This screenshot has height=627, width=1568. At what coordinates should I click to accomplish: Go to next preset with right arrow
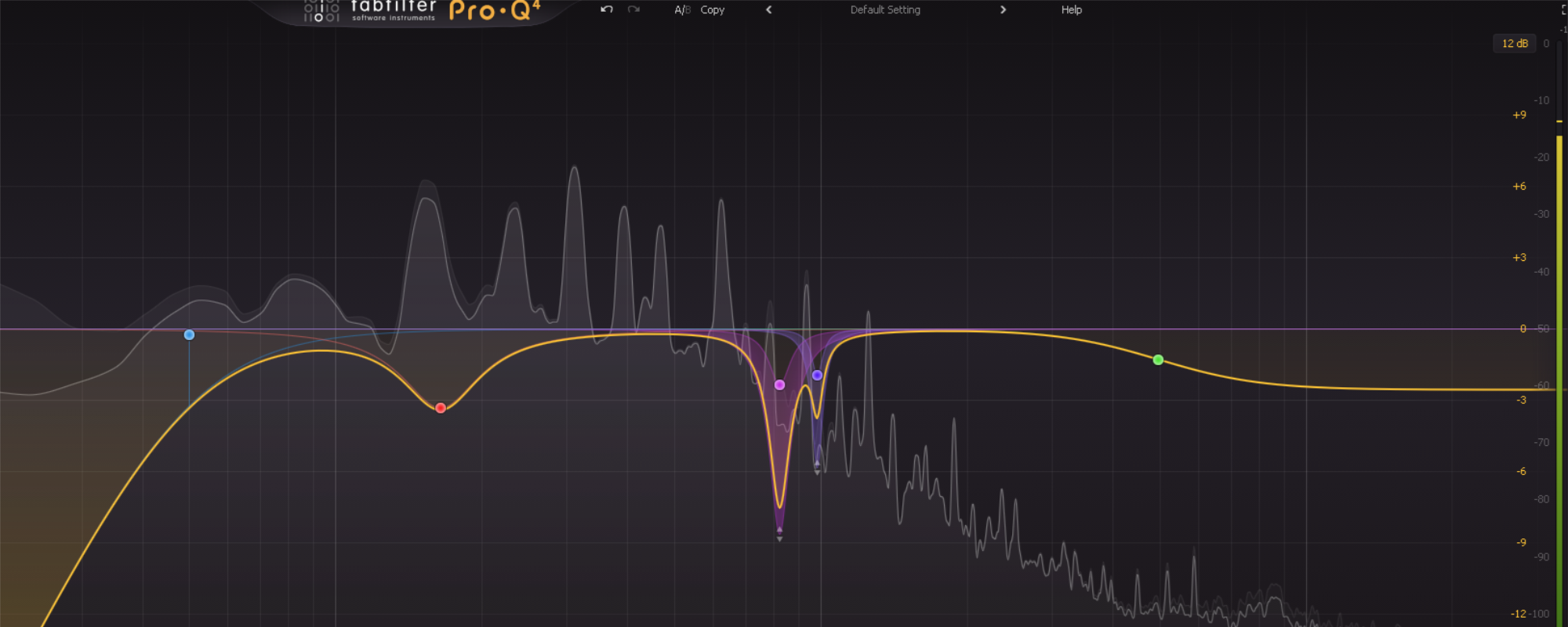tap(1003, 10)
